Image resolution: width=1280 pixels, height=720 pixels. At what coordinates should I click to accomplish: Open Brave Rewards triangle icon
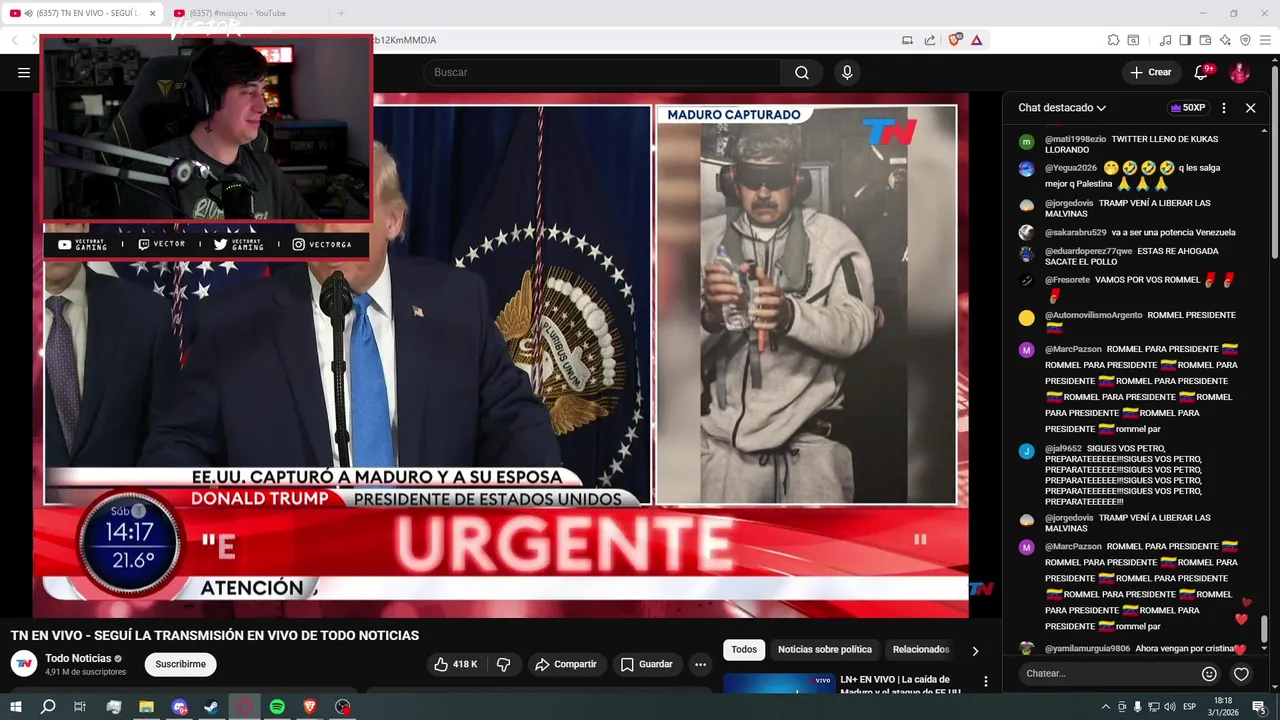point(976,40)
